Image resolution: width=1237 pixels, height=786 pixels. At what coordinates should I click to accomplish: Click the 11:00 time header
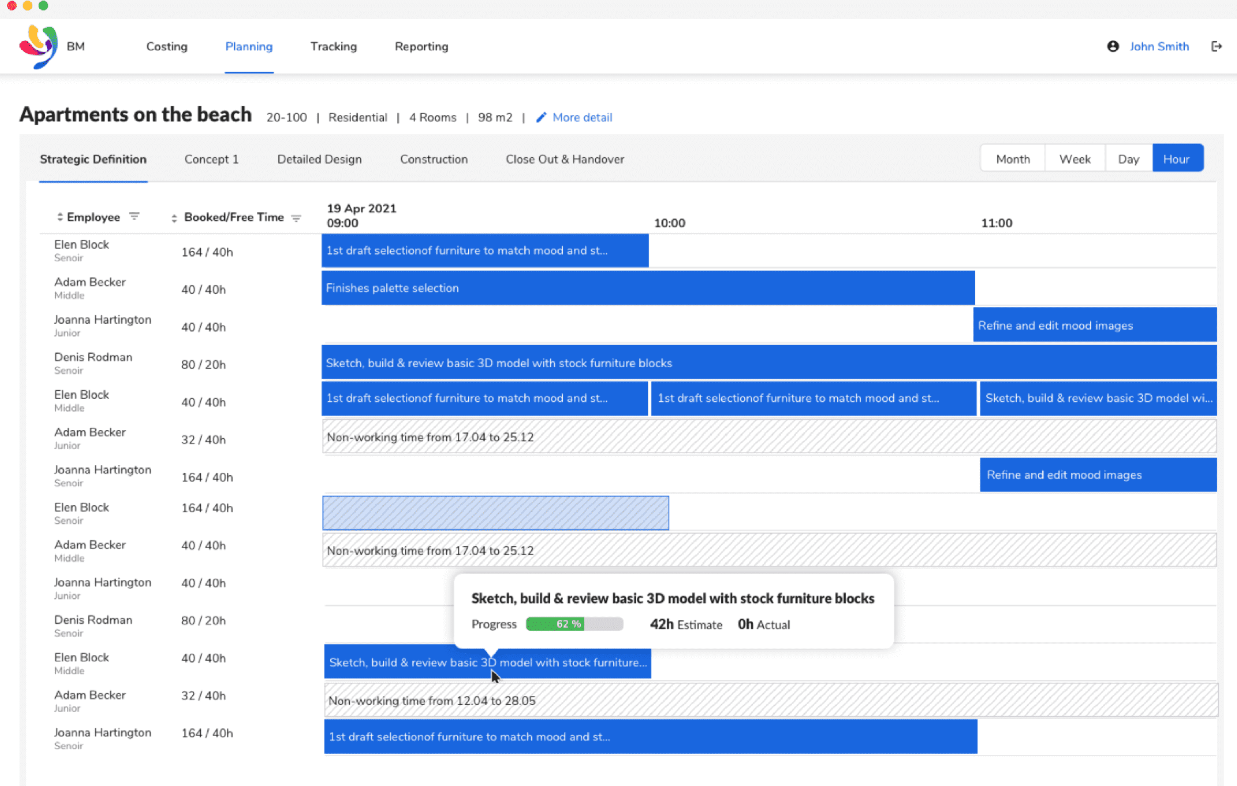point(996,223)
